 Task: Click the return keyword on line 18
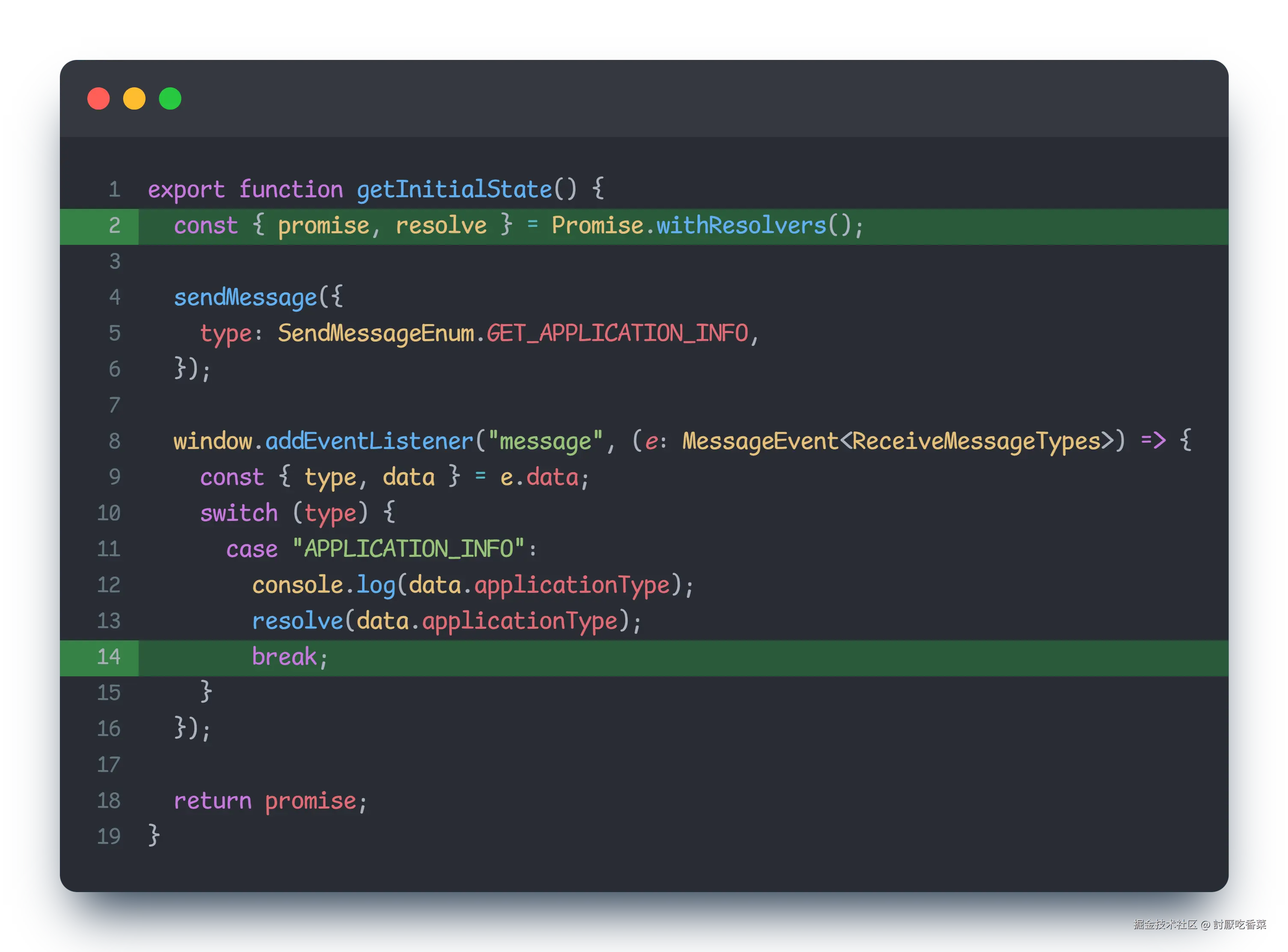pyautogui.click(x=213, y=801)
